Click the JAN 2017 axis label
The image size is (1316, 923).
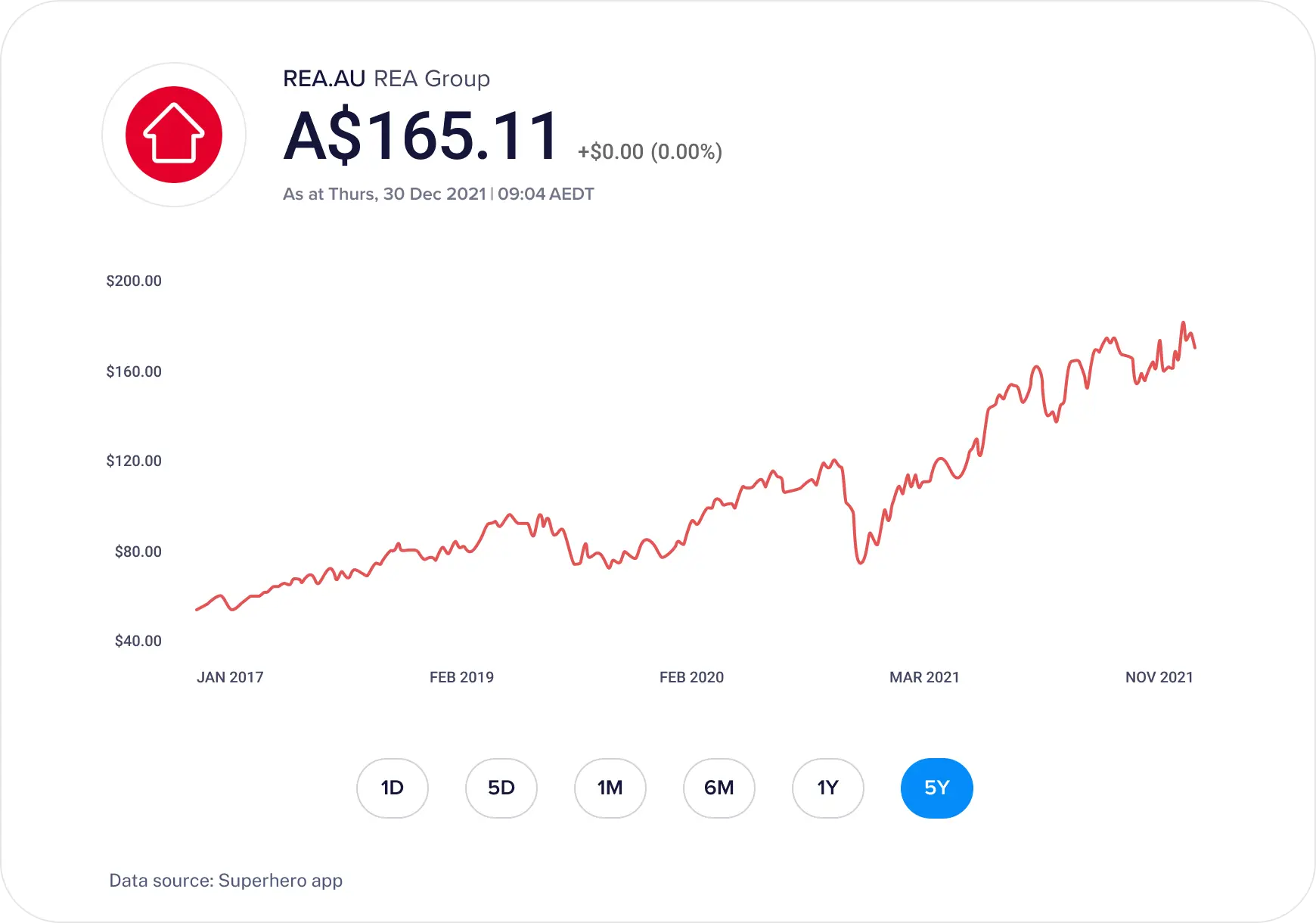click(230, 677)
